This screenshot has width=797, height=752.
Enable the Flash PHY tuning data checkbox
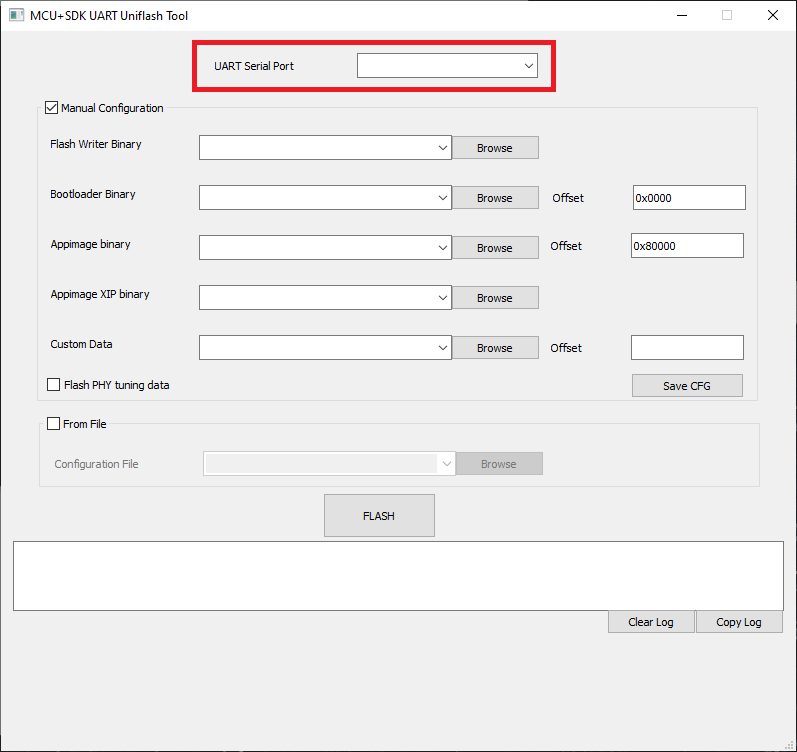click(54, 385)
